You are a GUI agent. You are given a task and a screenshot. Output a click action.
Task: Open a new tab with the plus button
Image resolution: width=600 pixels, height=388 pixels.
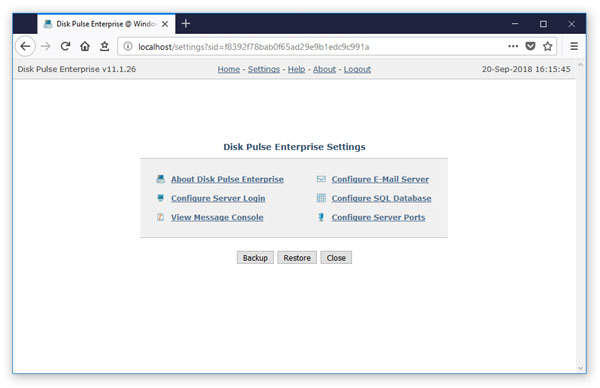point(186,24)
